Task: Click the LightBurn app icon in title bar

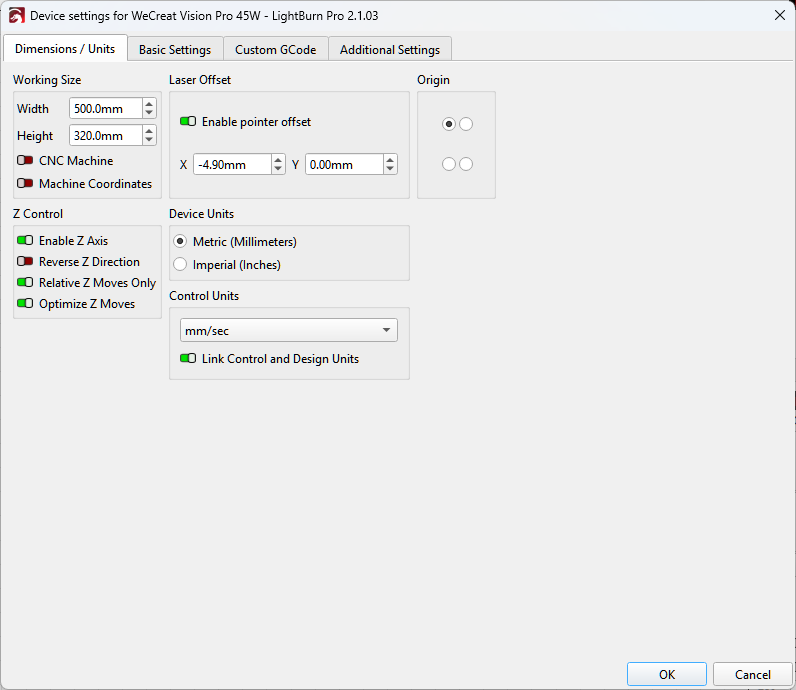Action: point(16,16)
